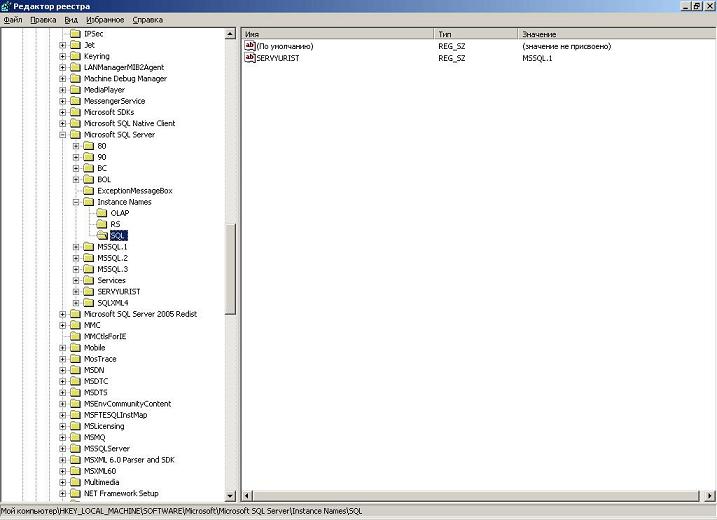Click the (По умолчанию) value icon
The height and width of the screenshot is (520, 717).
[250, 46]
